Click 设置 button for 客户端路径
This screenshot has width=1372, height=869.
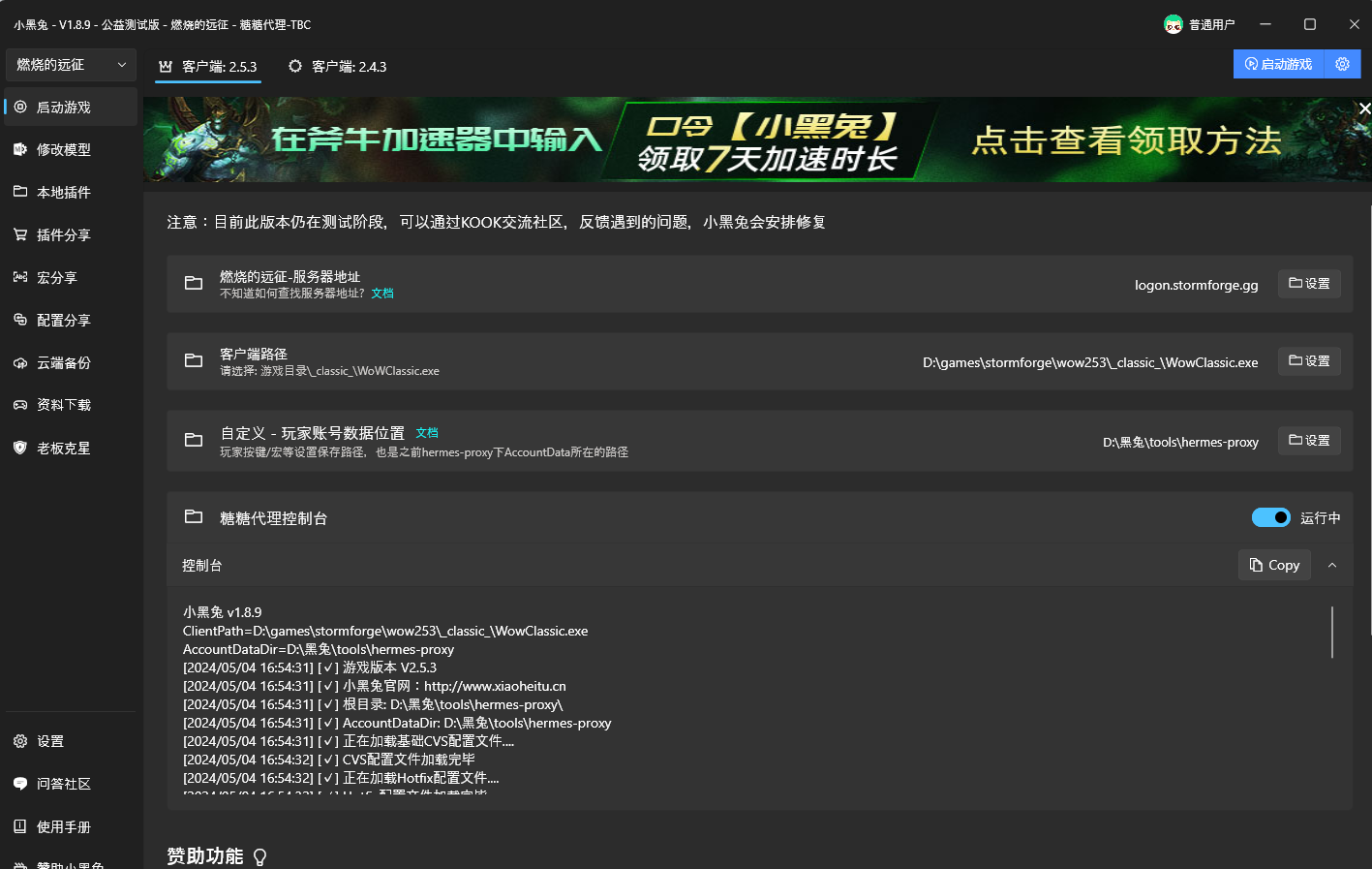pyautogui.click(x=1309, y=361)
